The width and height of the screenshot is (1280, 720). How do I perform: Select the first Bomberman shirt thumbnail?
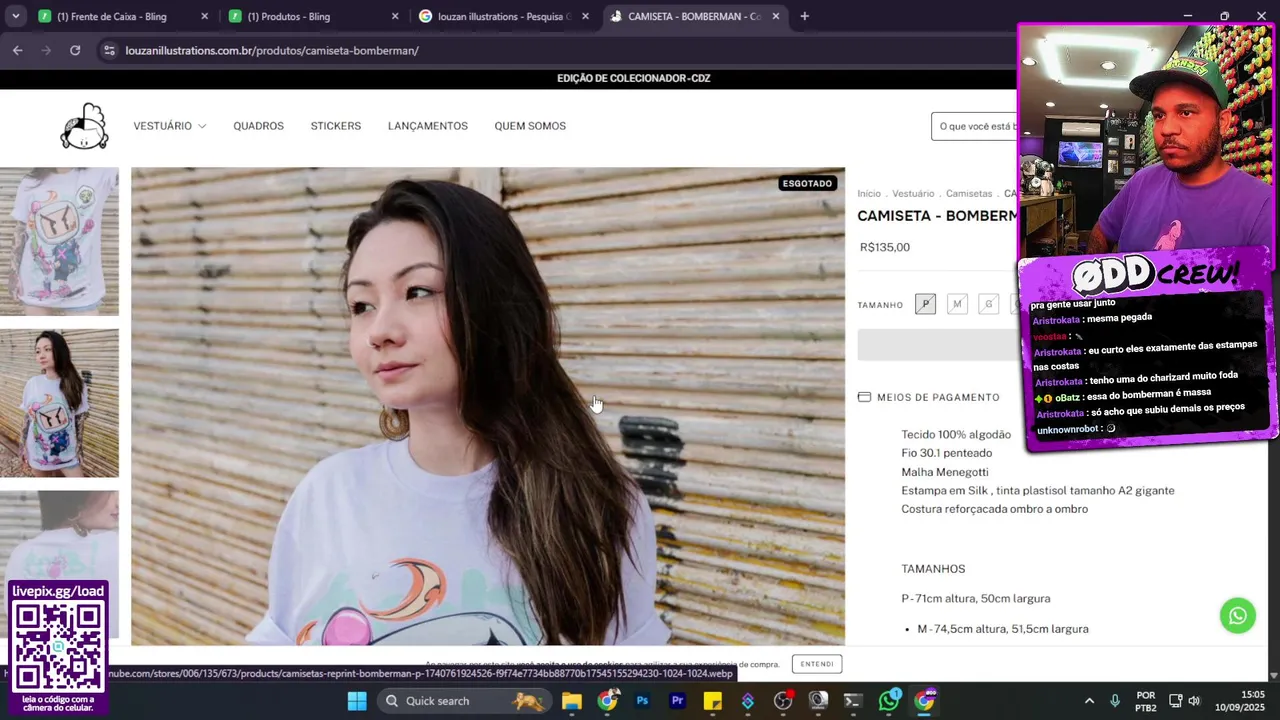[59, 241]
